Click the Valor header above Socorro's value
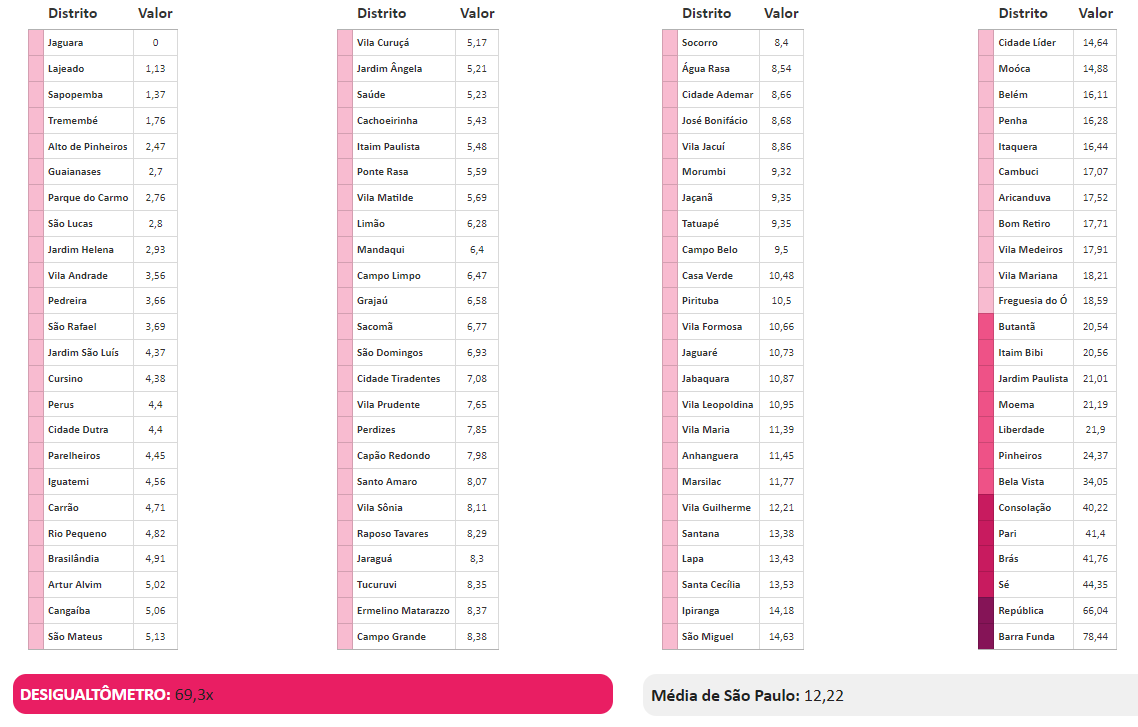 click(781, 14)
